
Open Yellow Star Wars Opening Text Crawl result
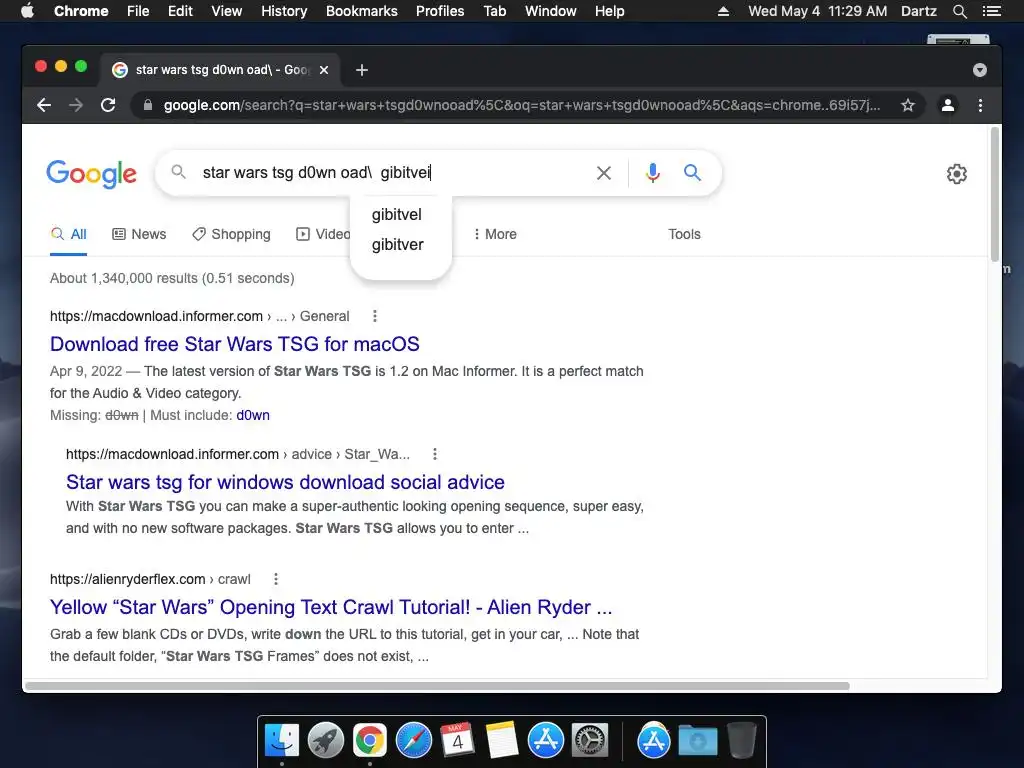(331, 607)
